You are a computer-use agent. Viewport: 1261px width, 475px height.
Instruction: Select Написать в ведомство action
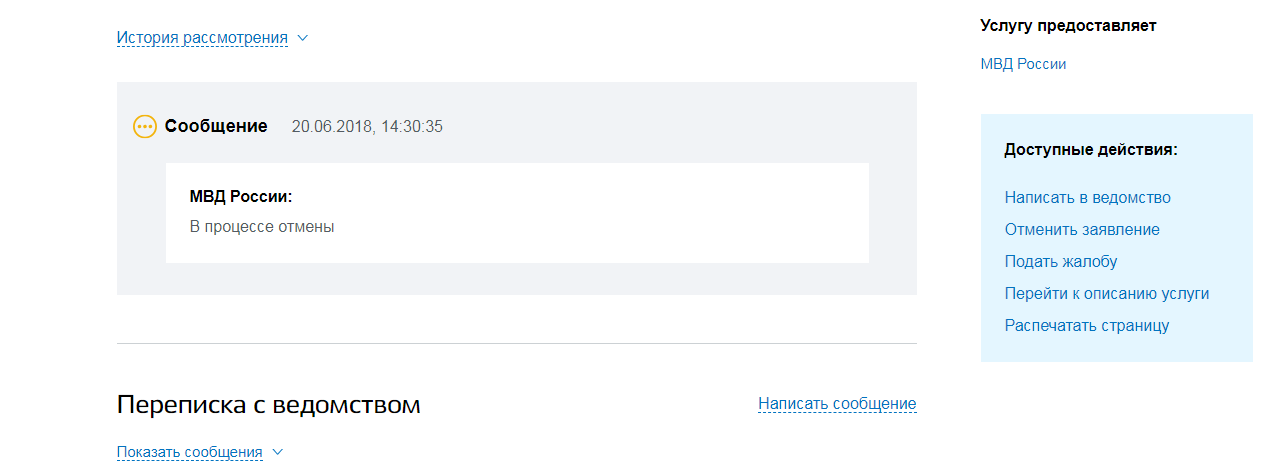coord(1087,198)
